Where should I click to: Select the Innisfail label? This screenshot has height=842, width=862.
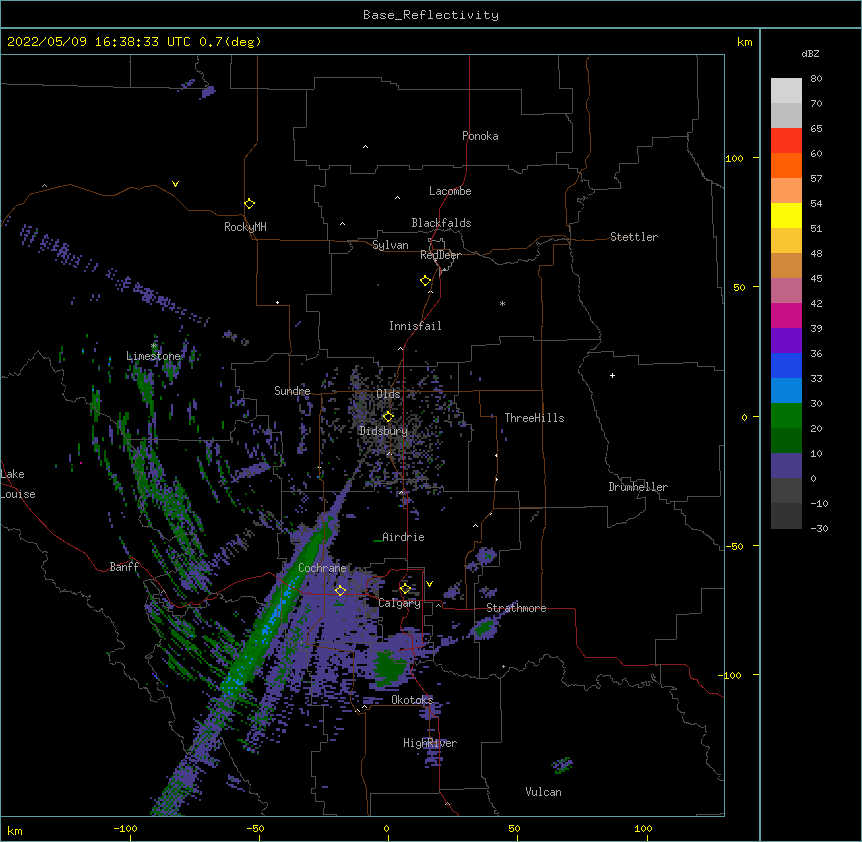coord(415,326)
